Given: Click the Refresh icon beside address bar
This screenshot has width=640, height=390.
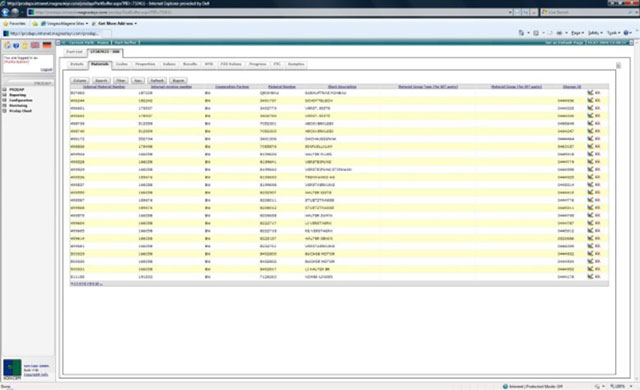Looking at the screenshot, I should (x=526, y=12).
